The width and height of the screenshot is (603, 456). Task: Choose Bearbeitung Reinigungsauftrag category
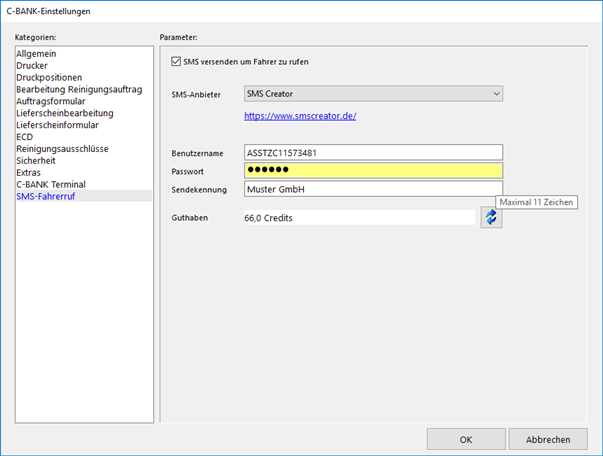click(76, 89)
